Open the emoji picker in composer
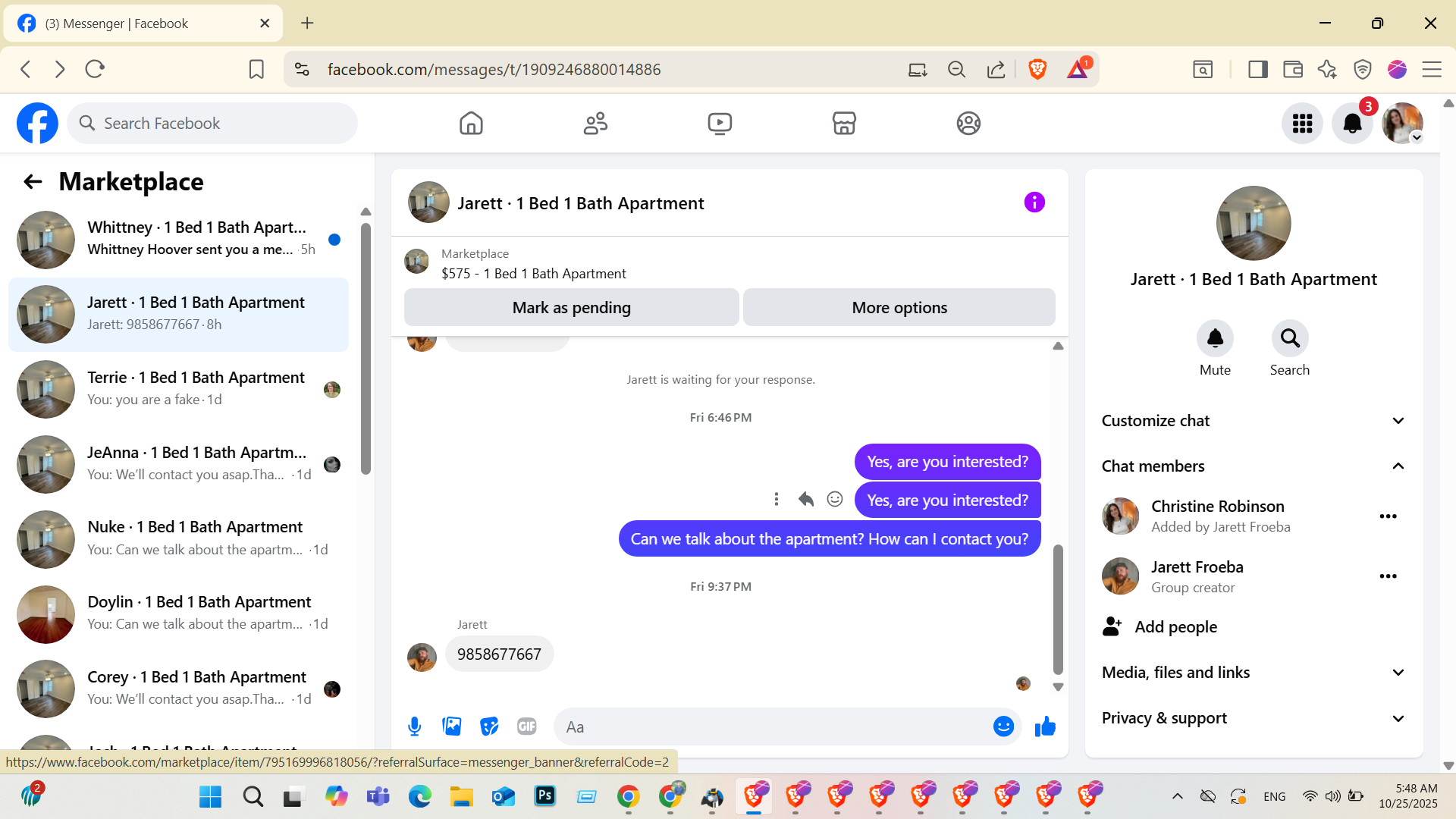 [1003, 726]
